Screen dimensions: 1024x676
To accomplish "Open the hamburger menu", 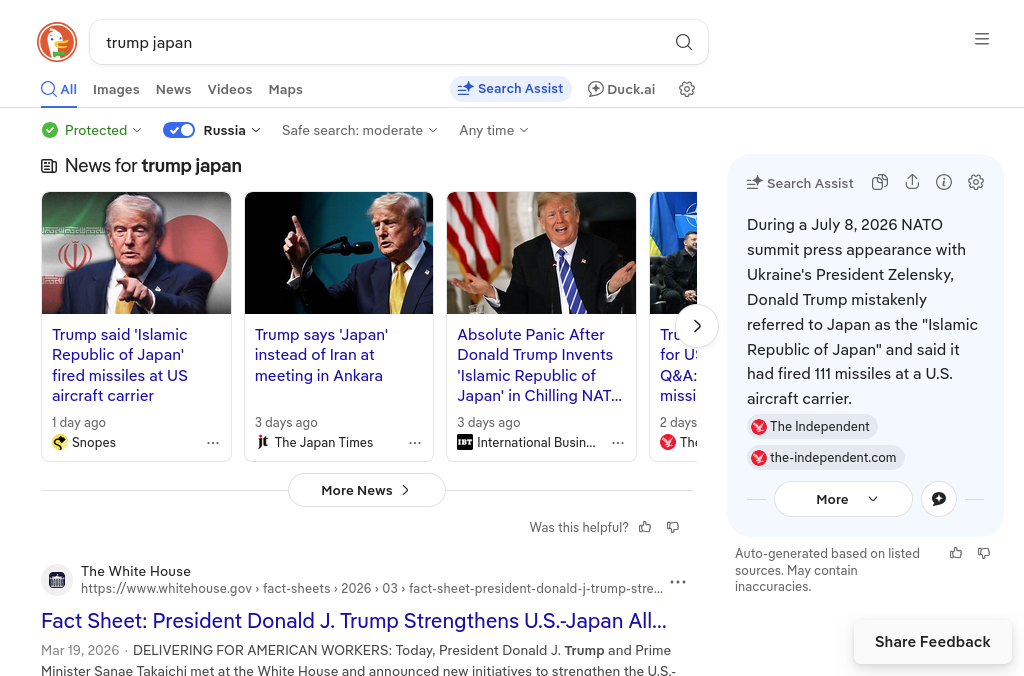I will [982, 39].
